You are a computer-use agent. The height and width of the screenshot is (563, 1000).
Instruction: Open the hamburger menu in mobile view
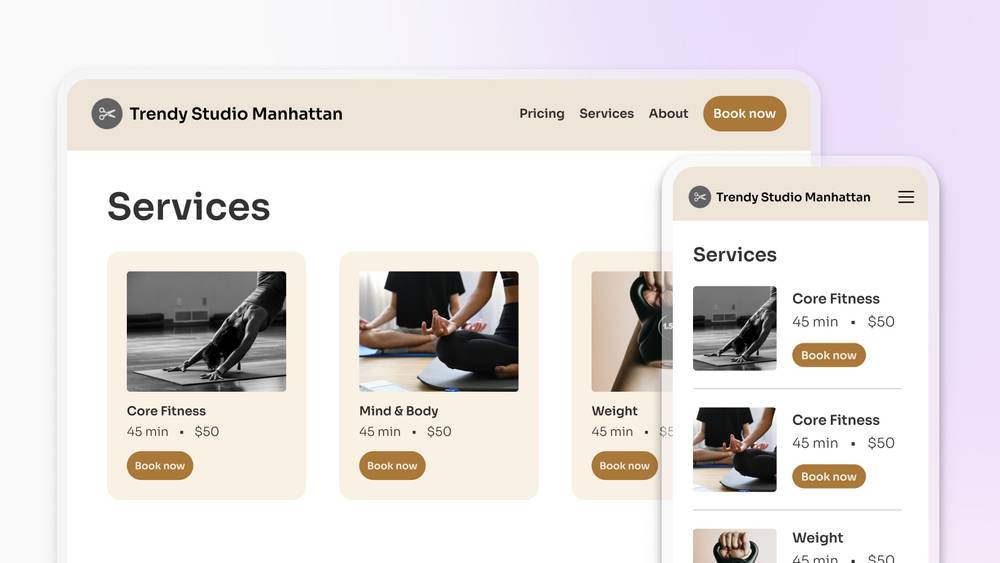(906, 197)
